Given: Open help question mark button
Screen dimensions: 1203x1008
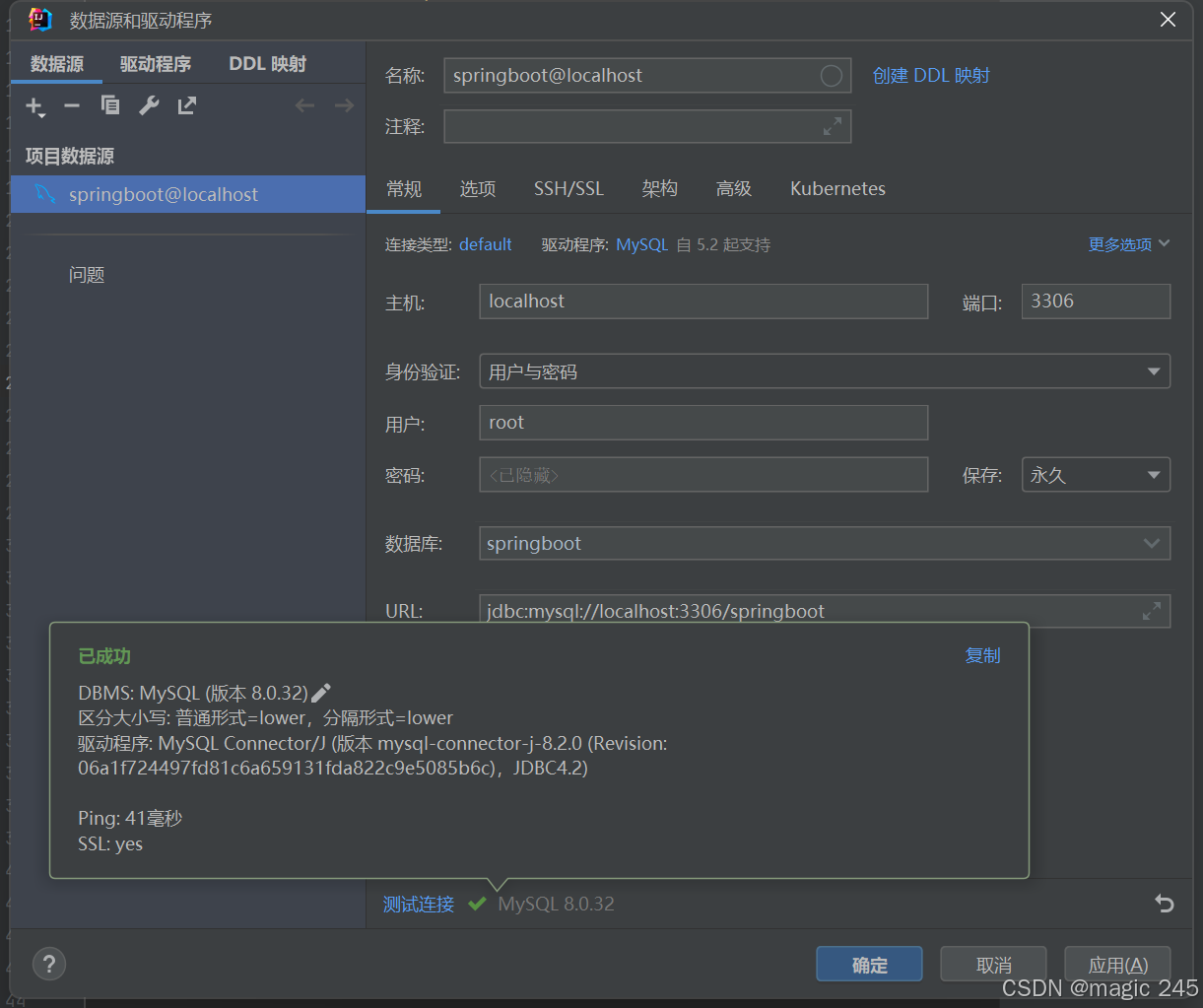Looking at the screenshot, I should (x=49, y=964).
